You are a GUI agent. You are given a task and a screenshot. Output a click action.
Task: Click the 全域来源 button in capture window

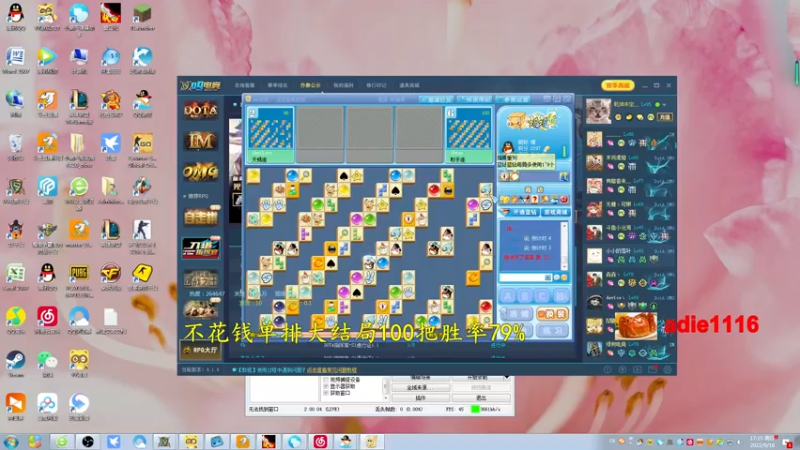(x=420, y=388)
